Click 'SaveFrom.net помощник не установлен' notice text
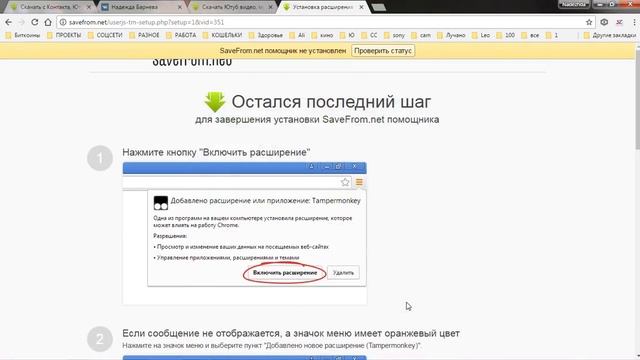Screen dimensions: 640x360 point(282,51)
